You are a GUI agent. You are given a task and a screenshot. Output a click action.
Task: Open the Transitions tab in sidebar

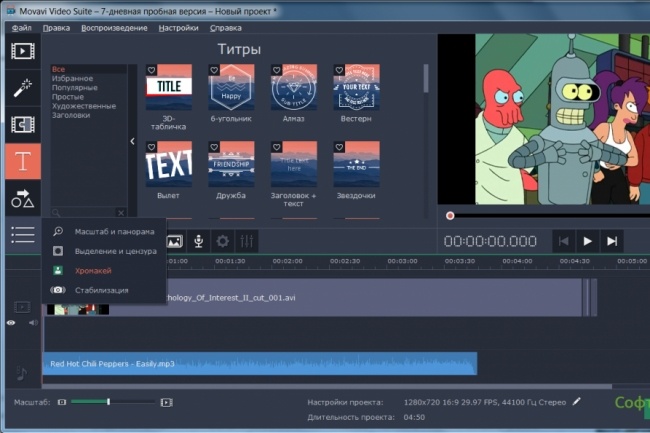23,124
